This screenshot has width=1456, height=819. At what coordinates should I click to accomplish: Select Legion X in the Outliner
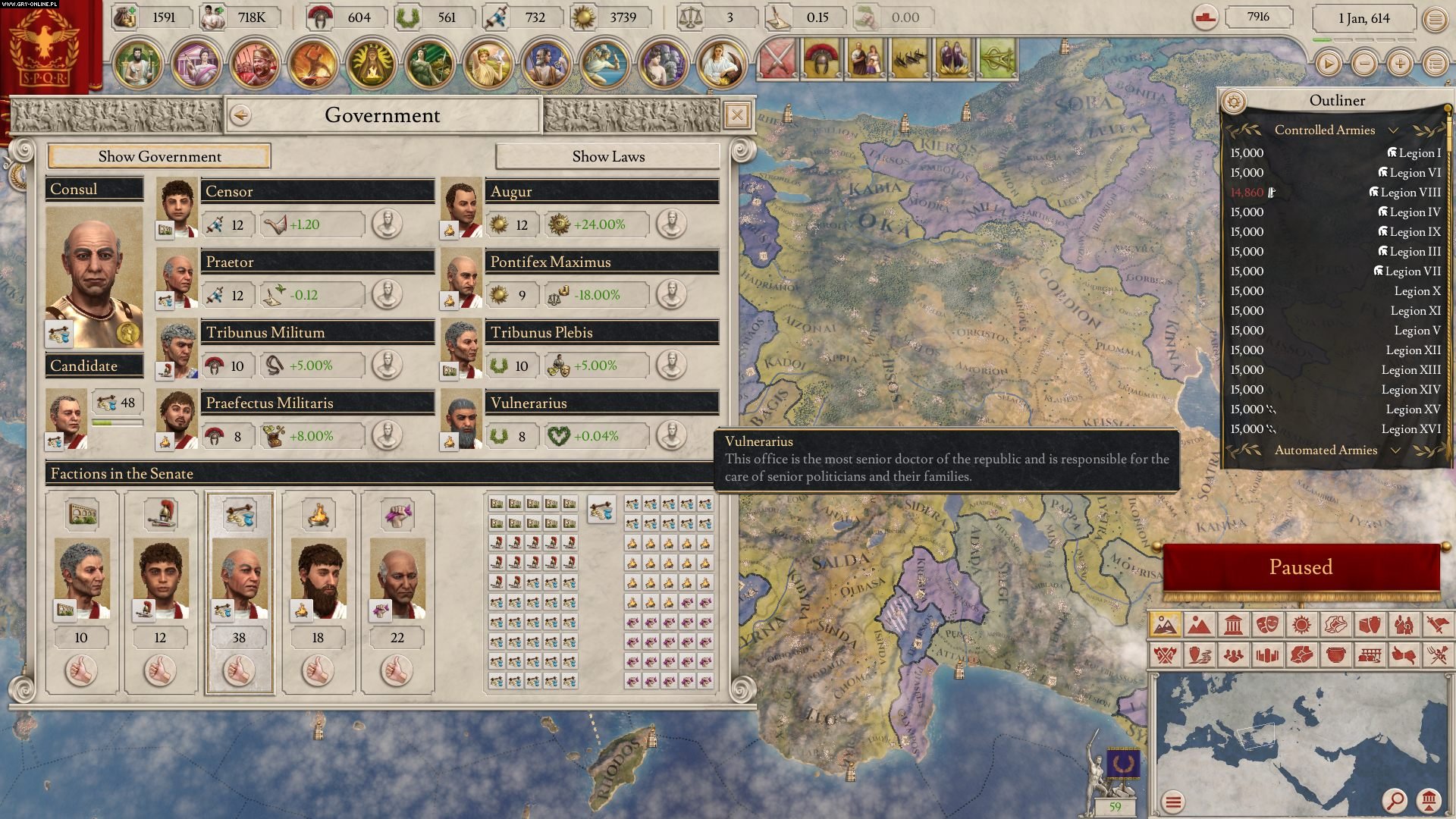pos(1335,291)
